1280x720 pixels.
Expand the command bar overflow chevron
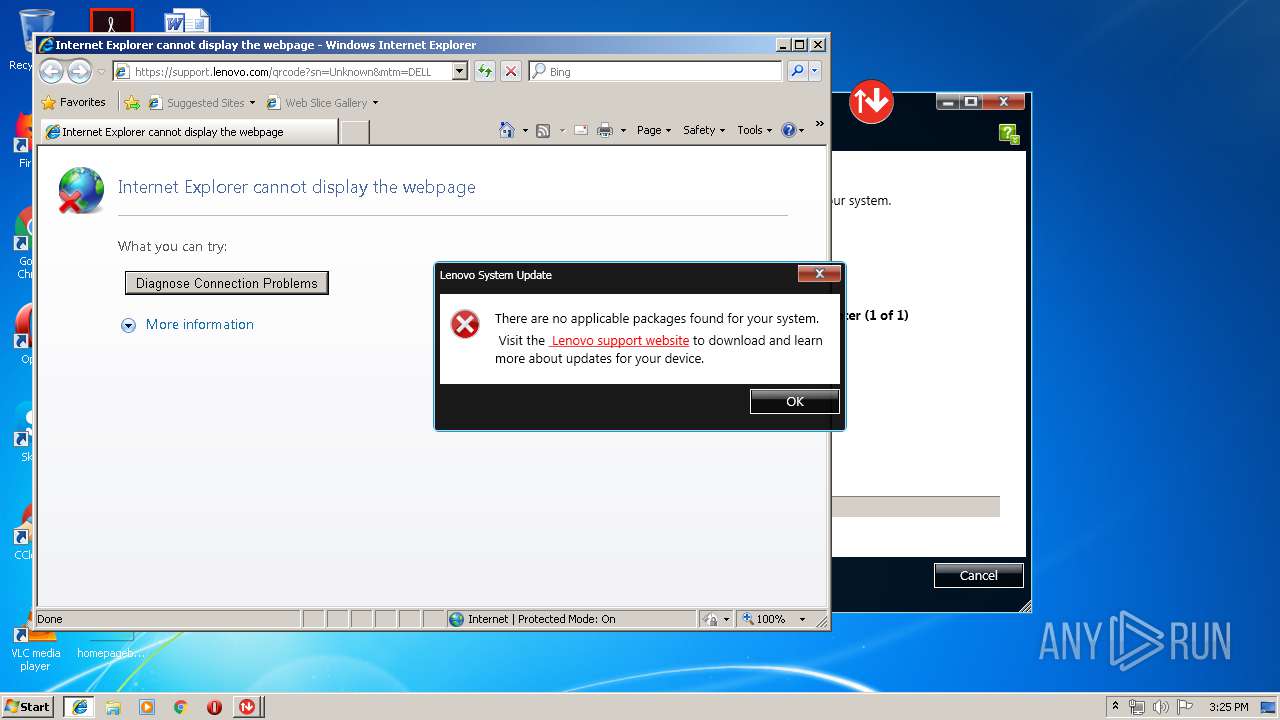click(x=819, y=124)
